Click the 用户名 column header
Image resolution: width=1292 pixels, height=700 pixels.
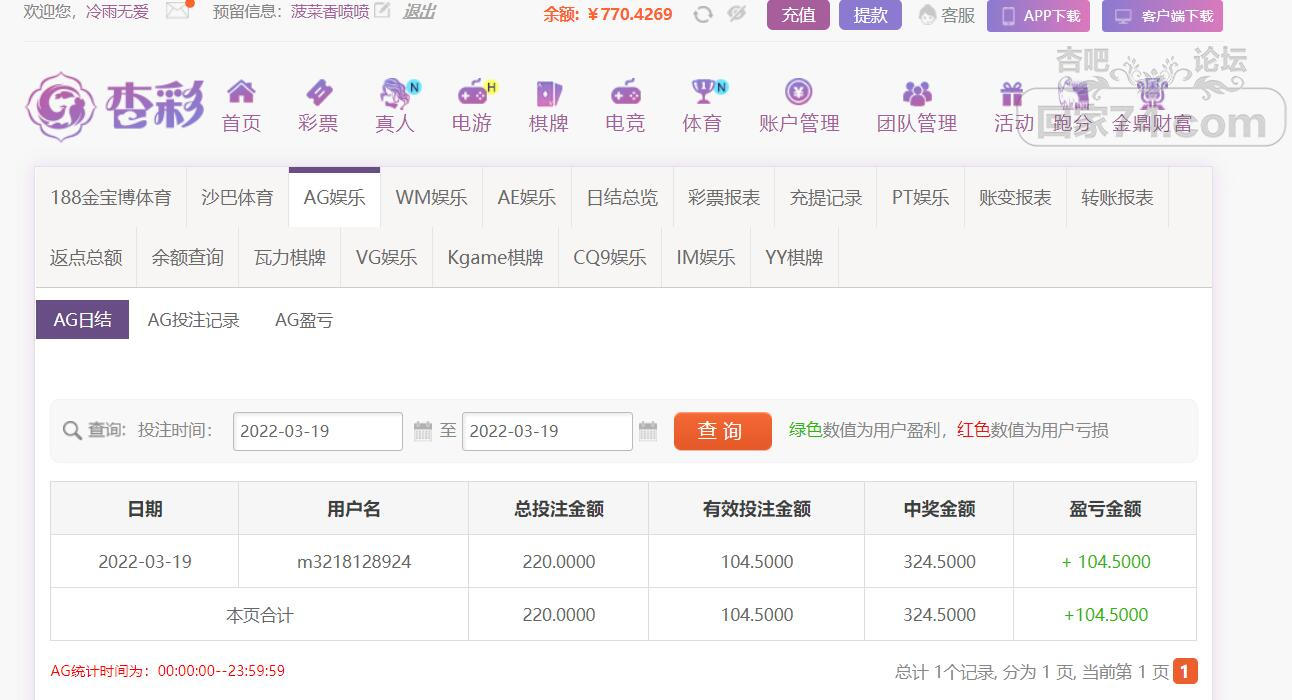(354, 509)
